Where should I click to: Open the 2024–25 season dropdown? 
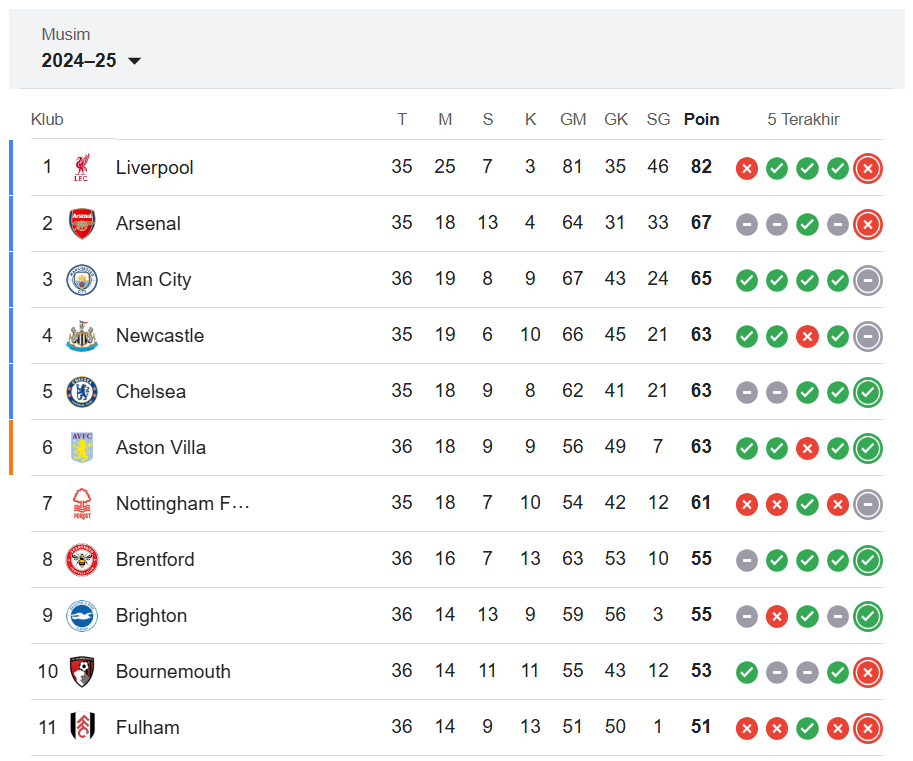coord(91,61)
